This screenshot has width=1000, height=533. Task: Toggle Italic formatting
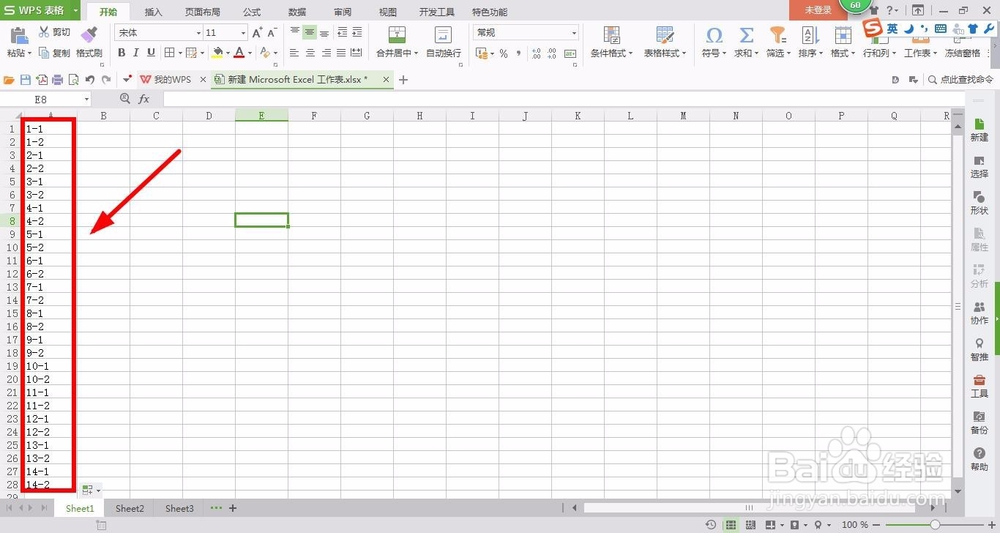click(136, 53)
